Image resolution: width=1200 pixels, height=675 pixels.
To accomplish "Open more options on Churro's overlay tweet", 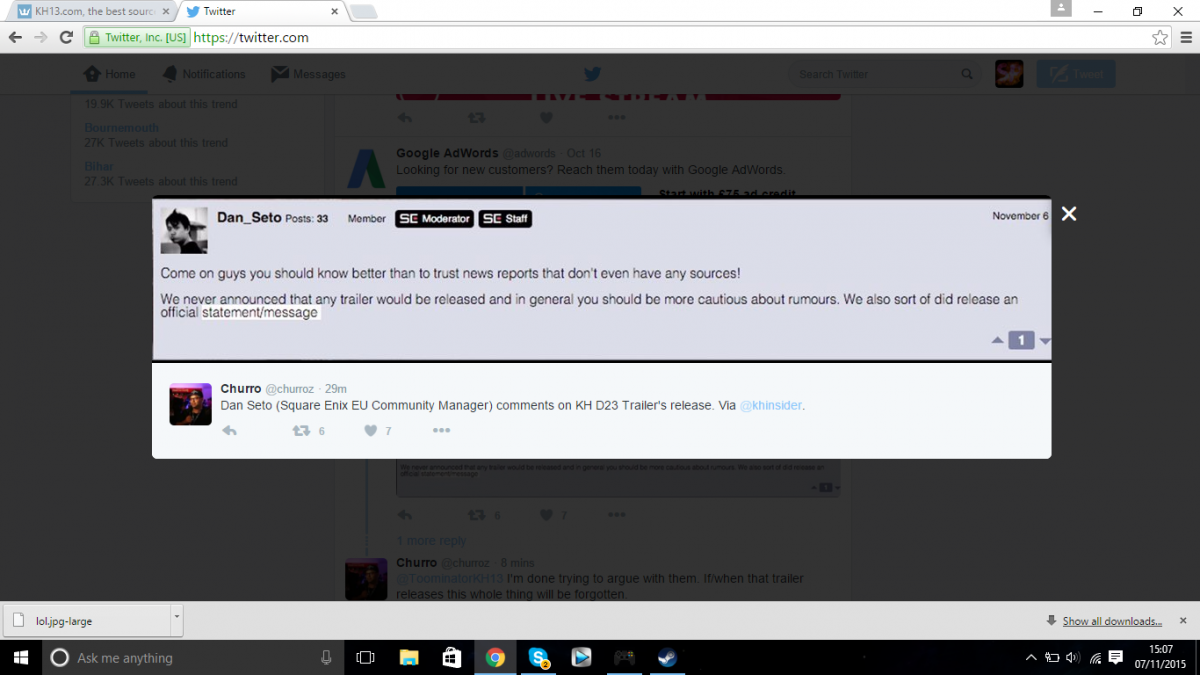I will (x=441, y=431).
